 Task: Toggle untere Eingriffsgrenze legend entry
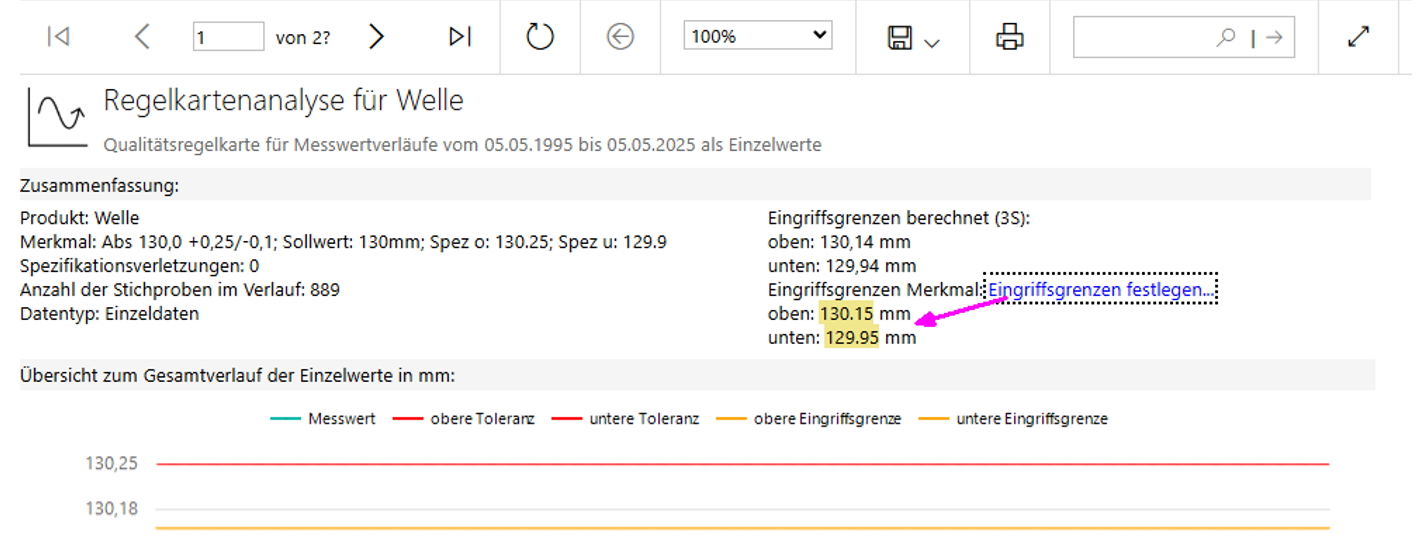tap(1014, 419)
